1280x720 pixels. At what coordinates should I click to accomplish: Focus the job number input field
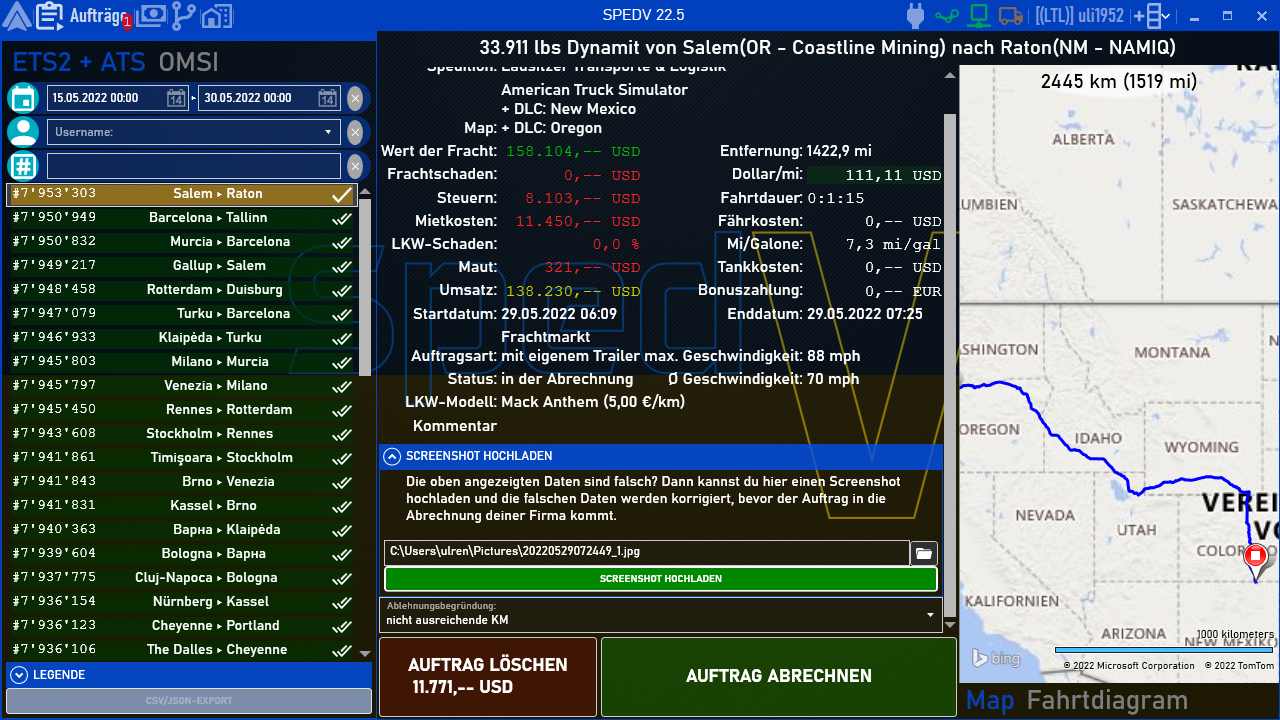194,166
